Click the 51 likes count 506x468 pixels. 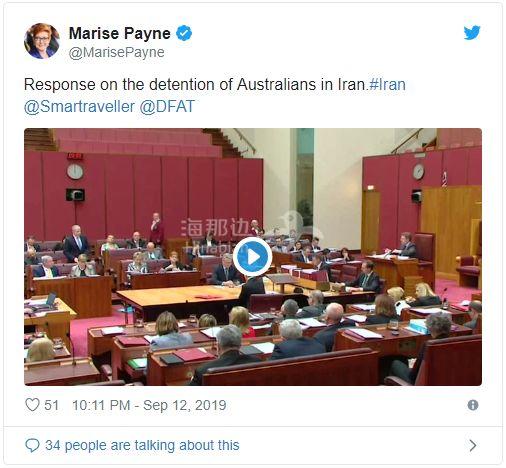point(51,405)
